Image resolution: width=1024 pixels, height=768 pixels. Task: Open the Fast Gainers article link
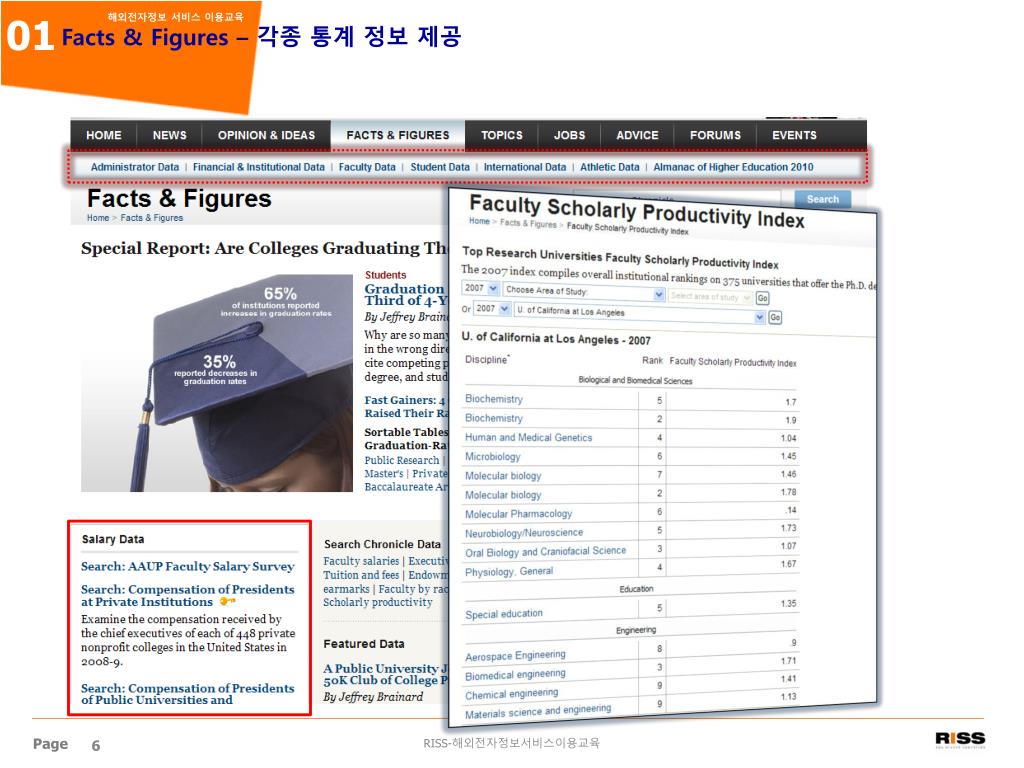(x=406, y=407)
